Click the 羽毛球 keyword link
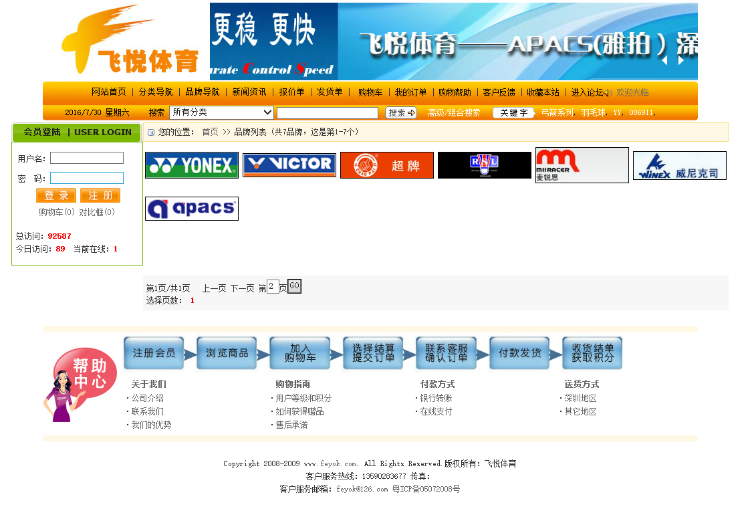750x527 pixels. pos(593,112)
